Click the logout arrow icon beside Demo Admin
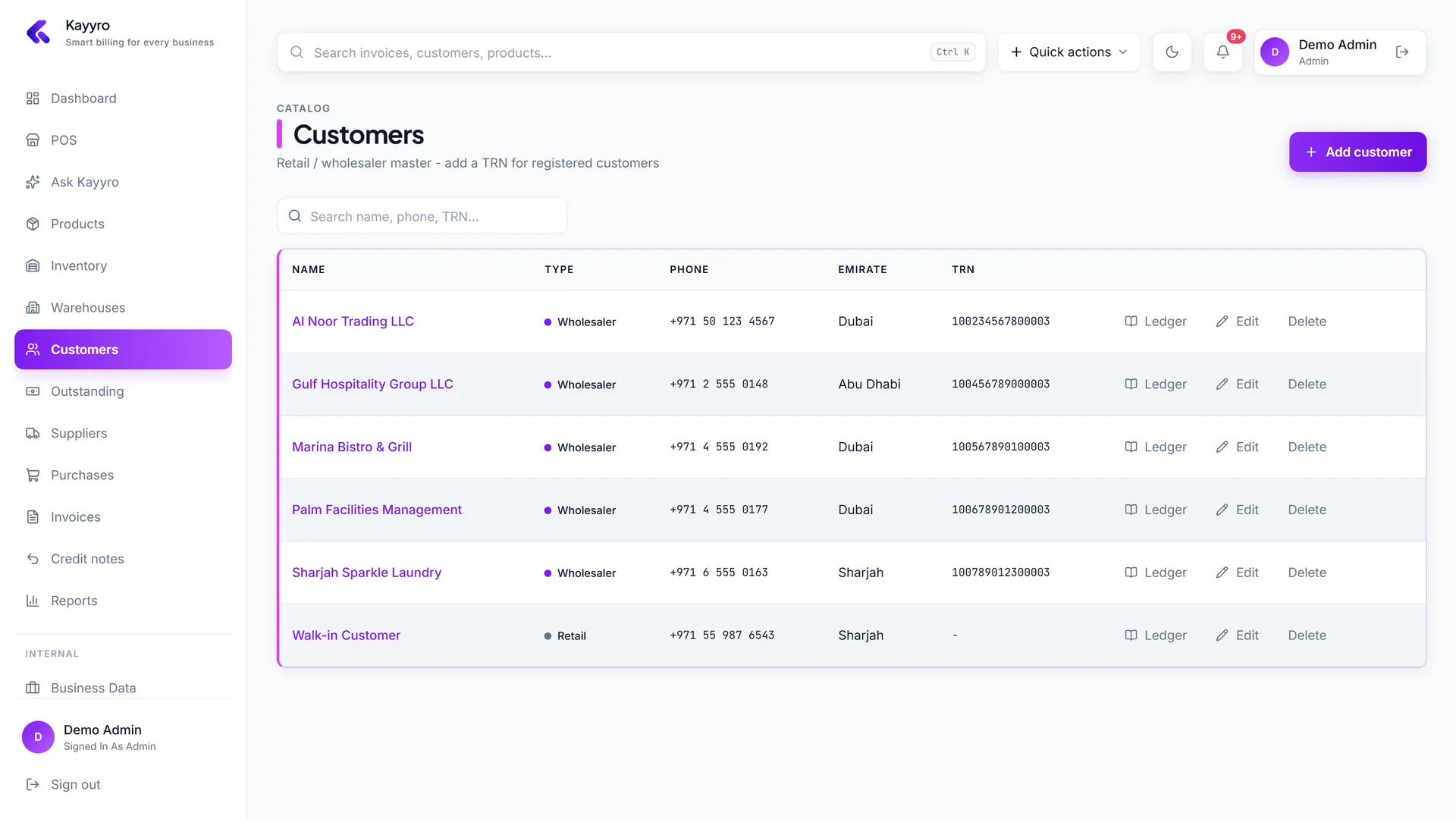Image resolution: width=1456 pixels, height=819 pixels. 1402,52
